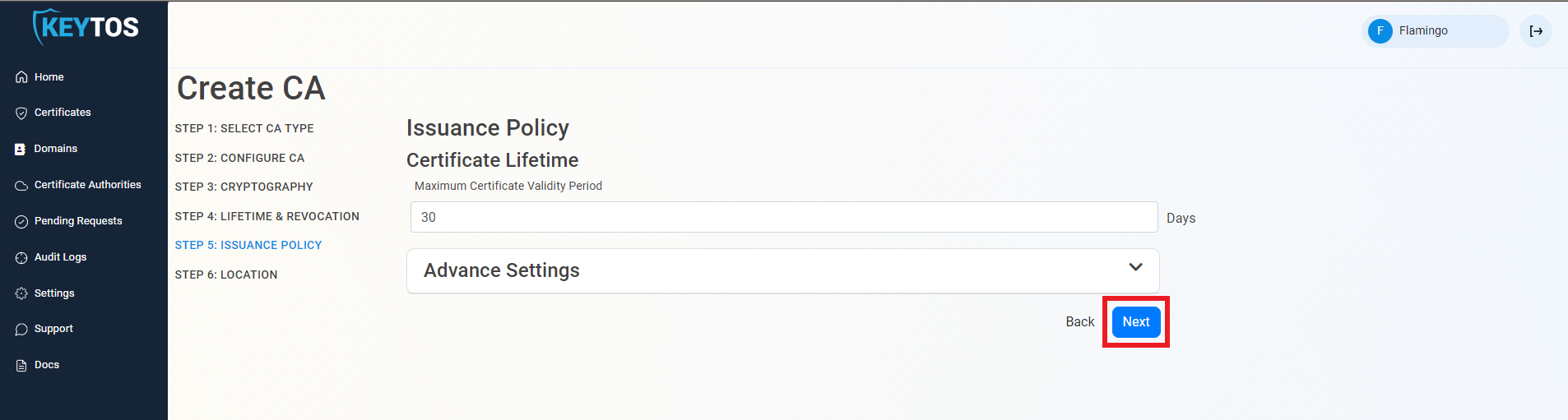
Task: Click the Audit Logs icon
Action: click(21, 258)
